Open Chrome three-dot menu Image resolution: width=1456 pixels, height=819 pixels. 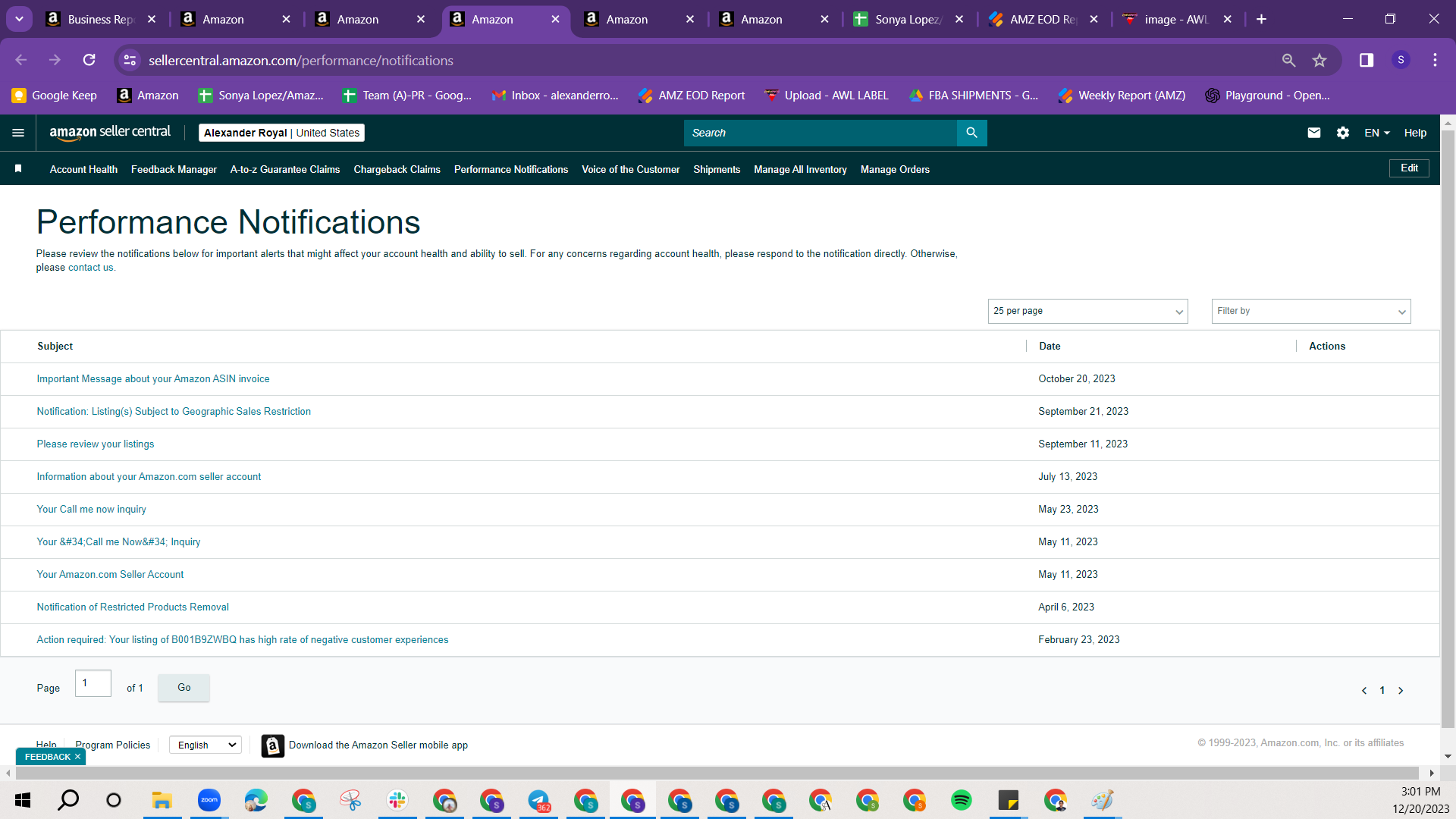point(1435,60)
